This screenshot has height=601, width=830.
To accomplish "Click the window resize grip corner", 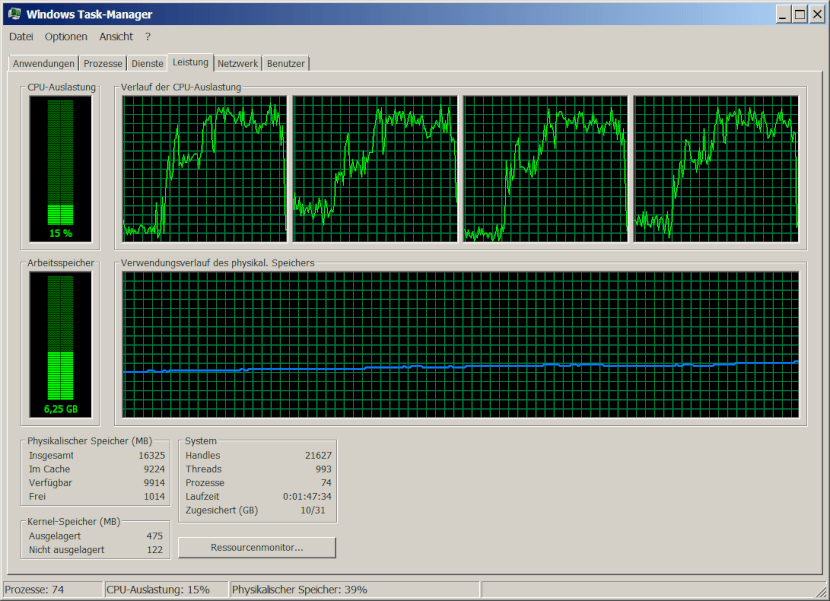I will pos(822,592).
